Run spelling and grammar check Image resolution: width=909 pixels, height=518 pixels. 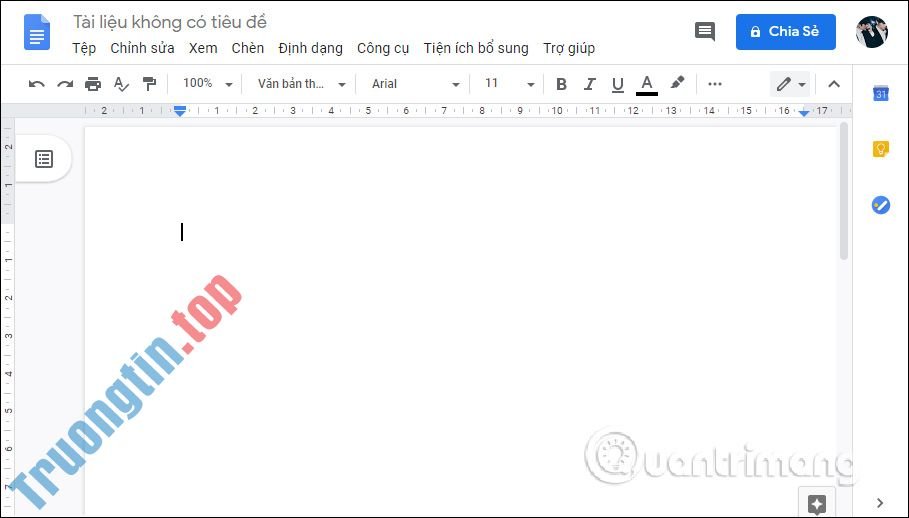pos(121,85)
